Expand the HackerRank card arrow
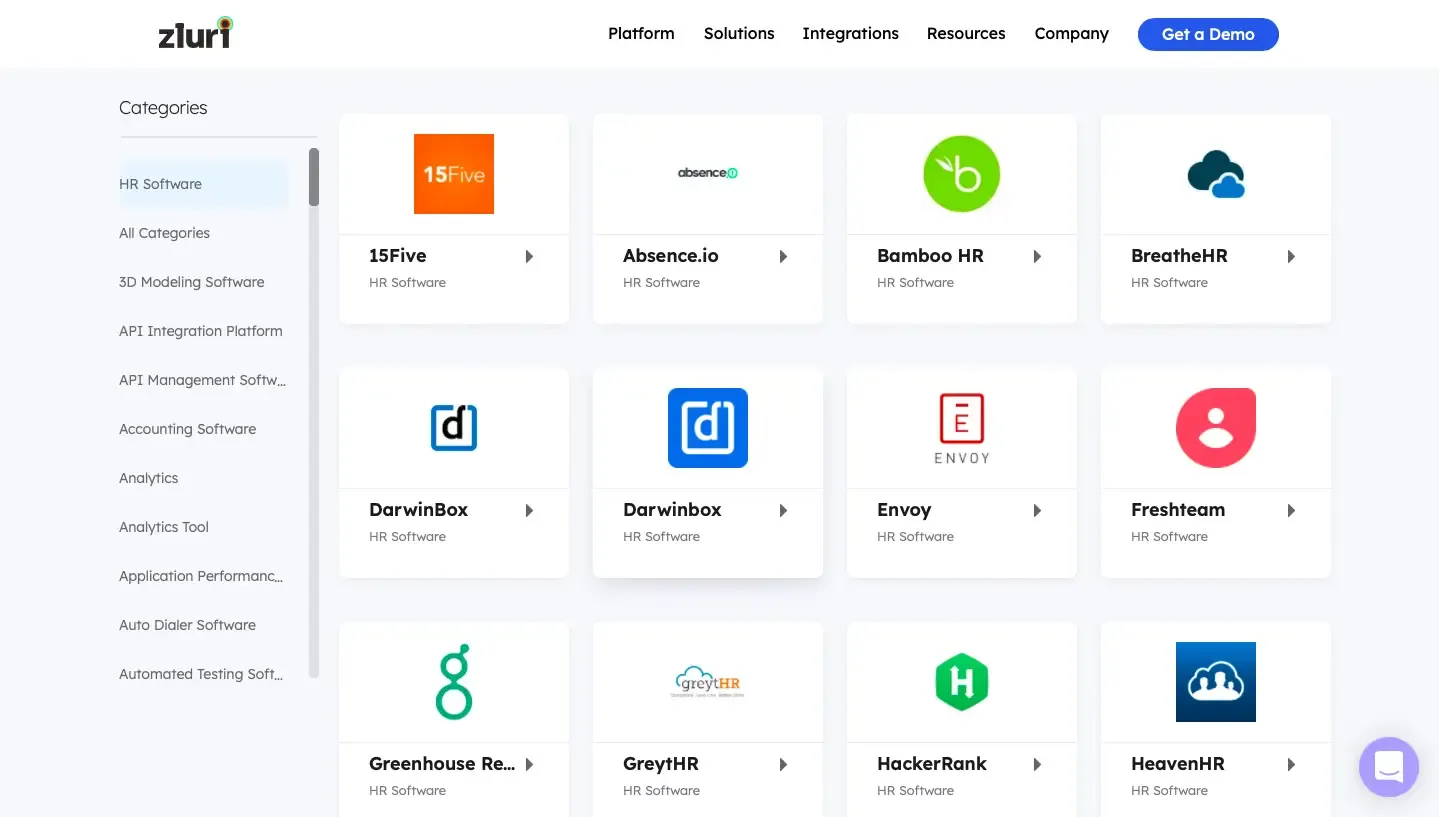Screen dimensions: 1439x817 click(x=1038, y=765)
